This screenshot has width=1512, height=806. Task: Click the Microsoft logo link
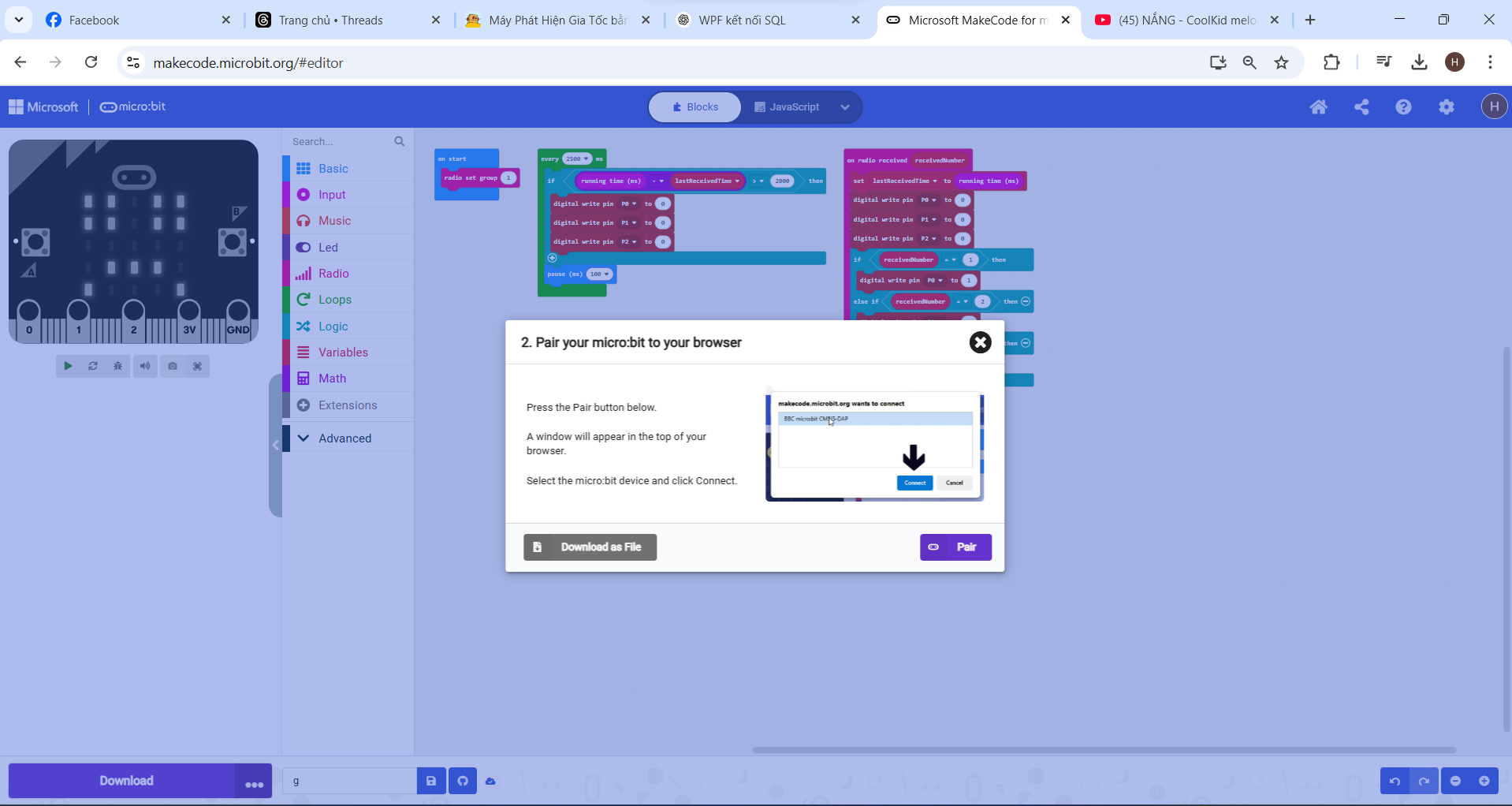tap(43, 107)
